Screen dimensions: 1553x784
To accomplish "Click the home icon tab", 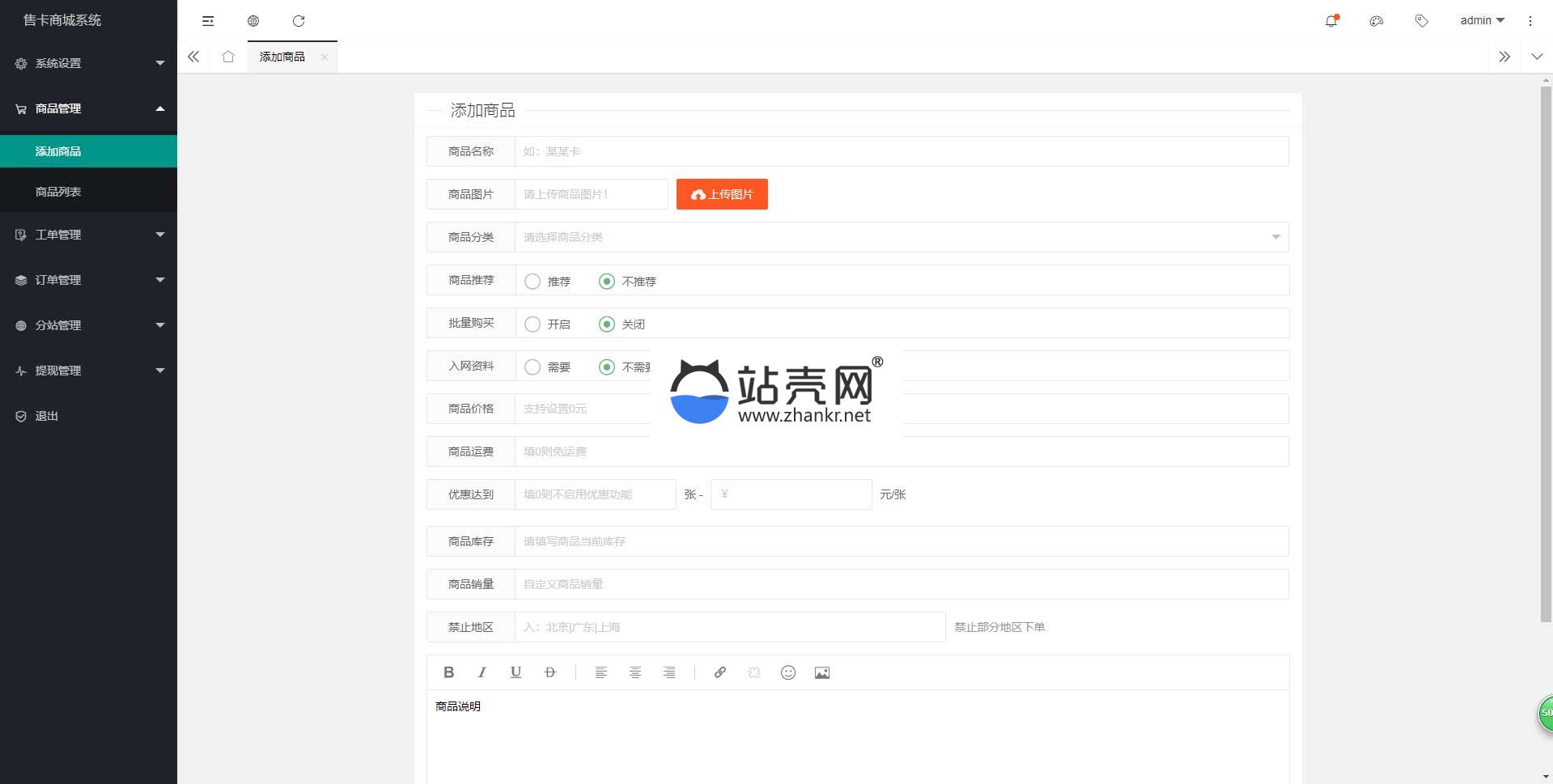I will (228, 57).
